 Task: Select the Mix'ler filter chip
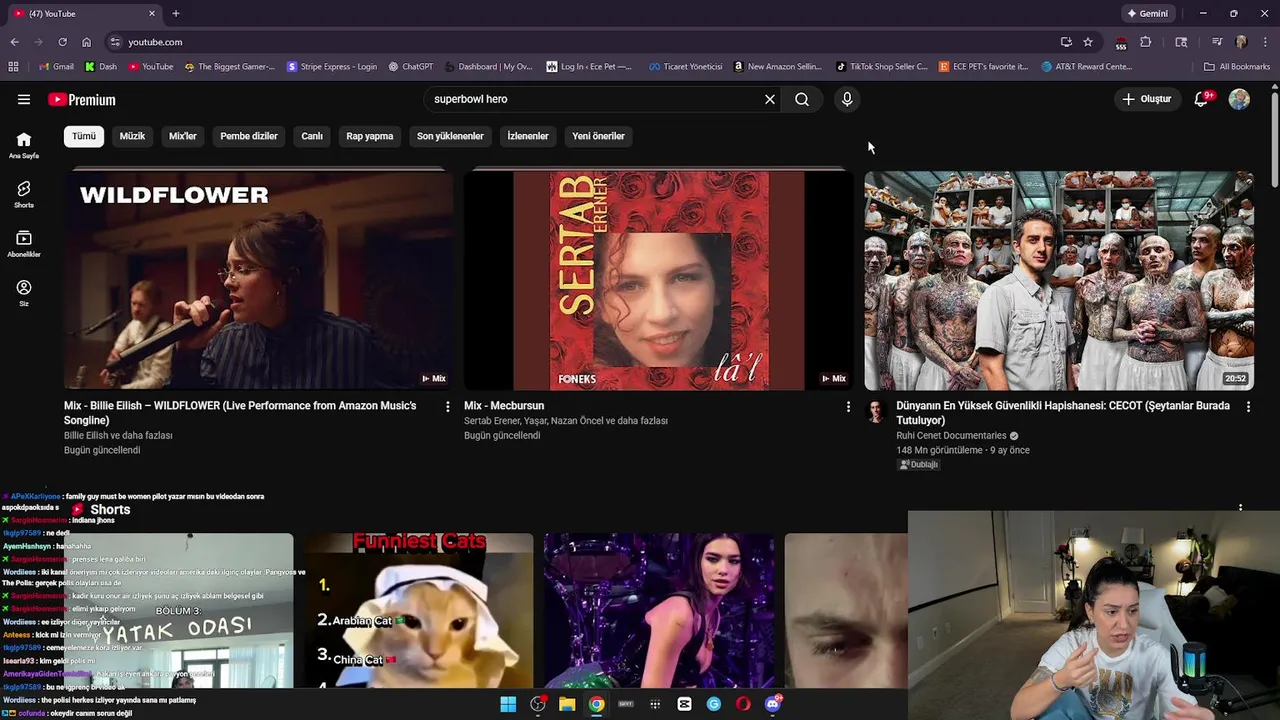(183, 136)
